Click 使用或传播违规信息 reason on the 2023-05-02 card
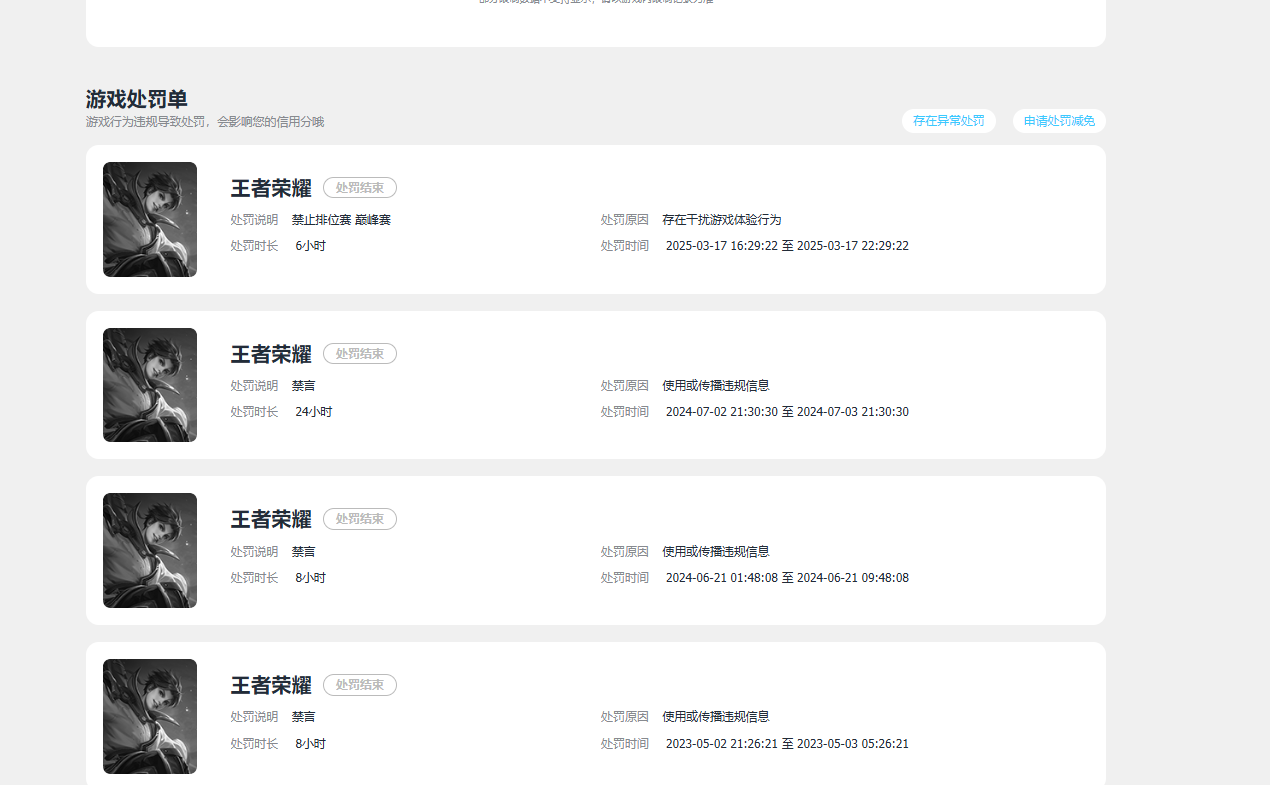 [x=716, y=717]
